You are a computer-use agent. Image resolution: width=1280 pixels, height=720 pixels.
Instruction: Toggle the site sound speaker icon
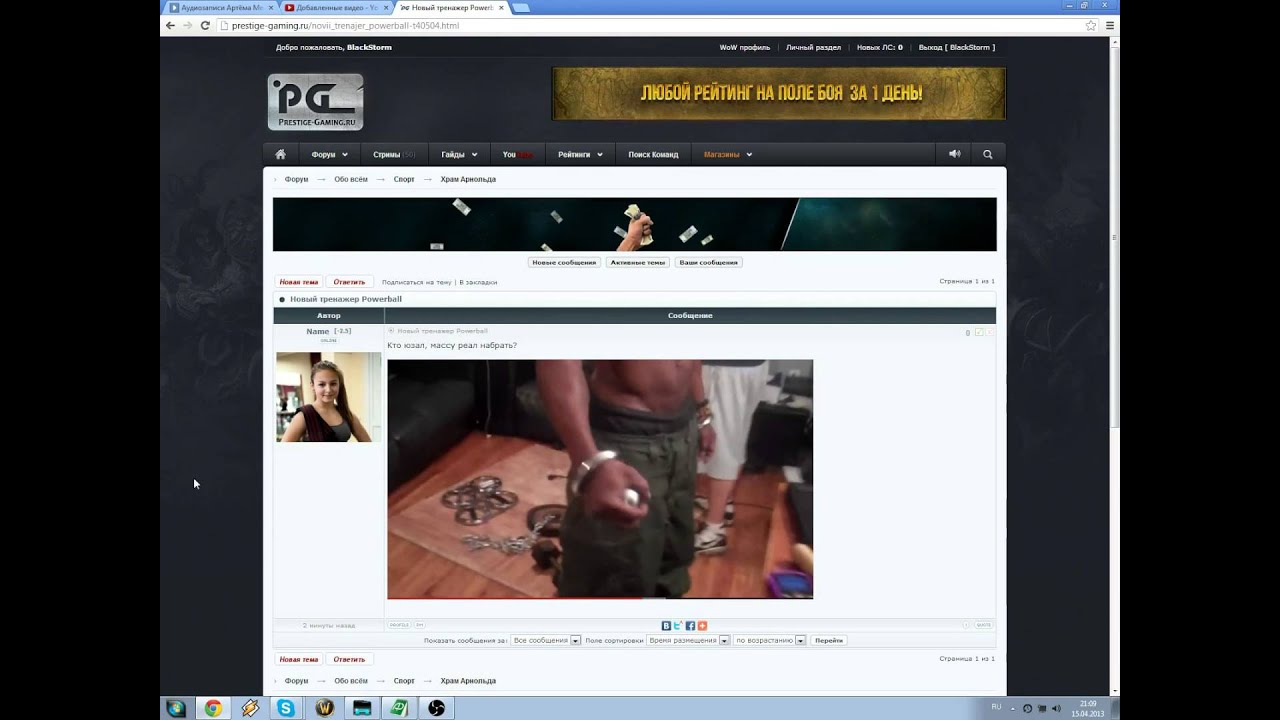point(954,154)
